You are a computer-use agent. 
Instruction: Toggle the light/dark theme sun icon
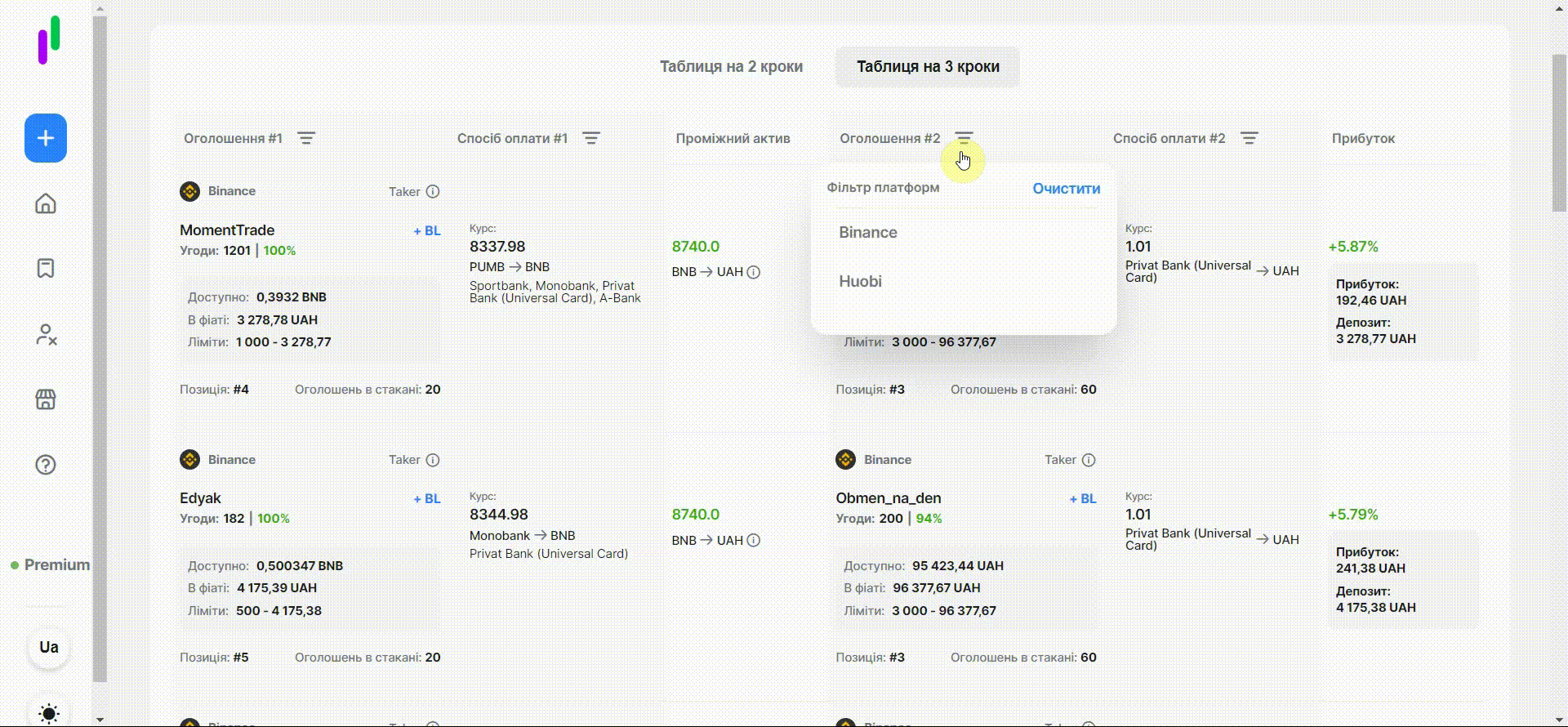(49, 713)
